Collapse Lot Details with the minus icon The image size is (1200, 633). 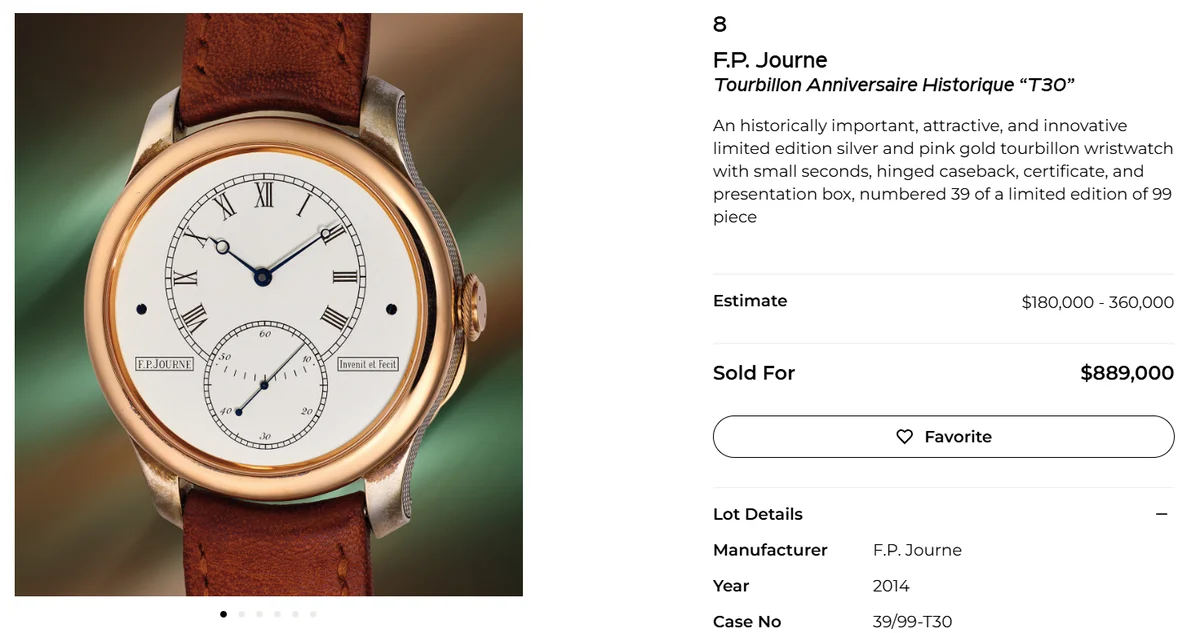coord(1161,514)
